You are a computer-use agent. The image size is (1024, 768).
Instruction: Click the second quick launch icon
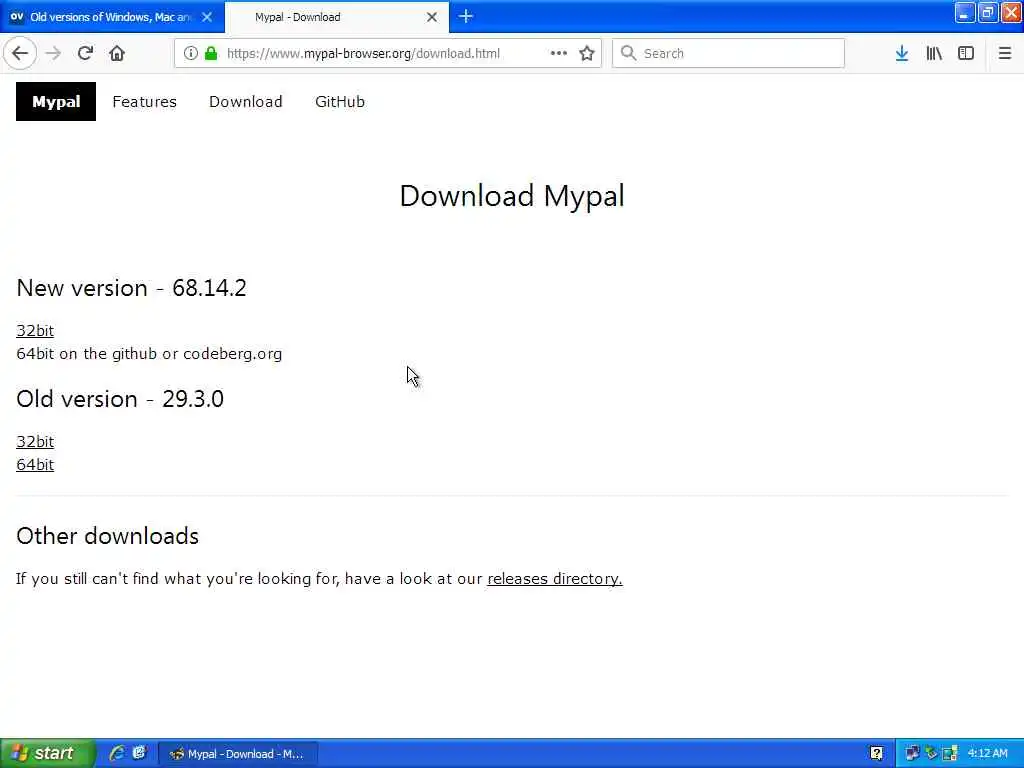tap(139, 753)
